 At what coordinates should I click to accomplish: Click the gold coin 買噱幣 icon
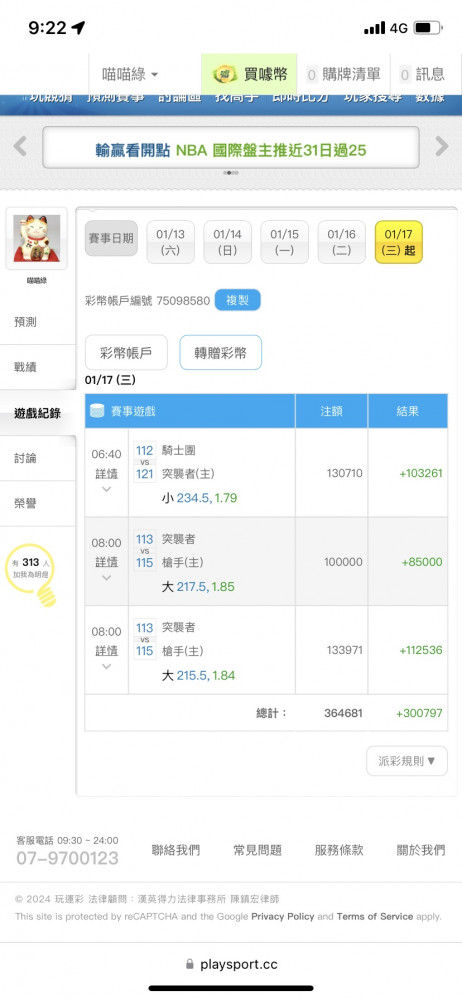pos(225,75)
